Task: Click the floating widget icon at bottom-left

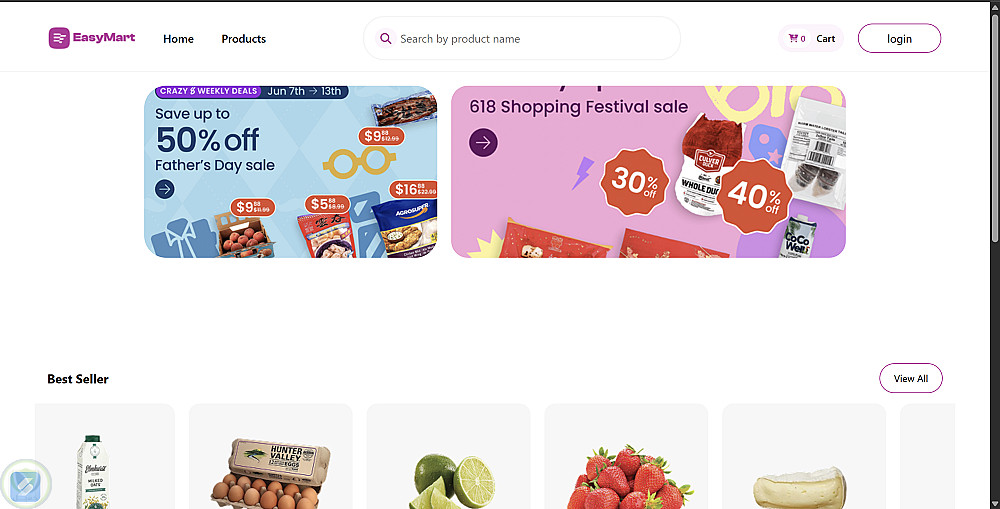Action: (x=25, y=485)
